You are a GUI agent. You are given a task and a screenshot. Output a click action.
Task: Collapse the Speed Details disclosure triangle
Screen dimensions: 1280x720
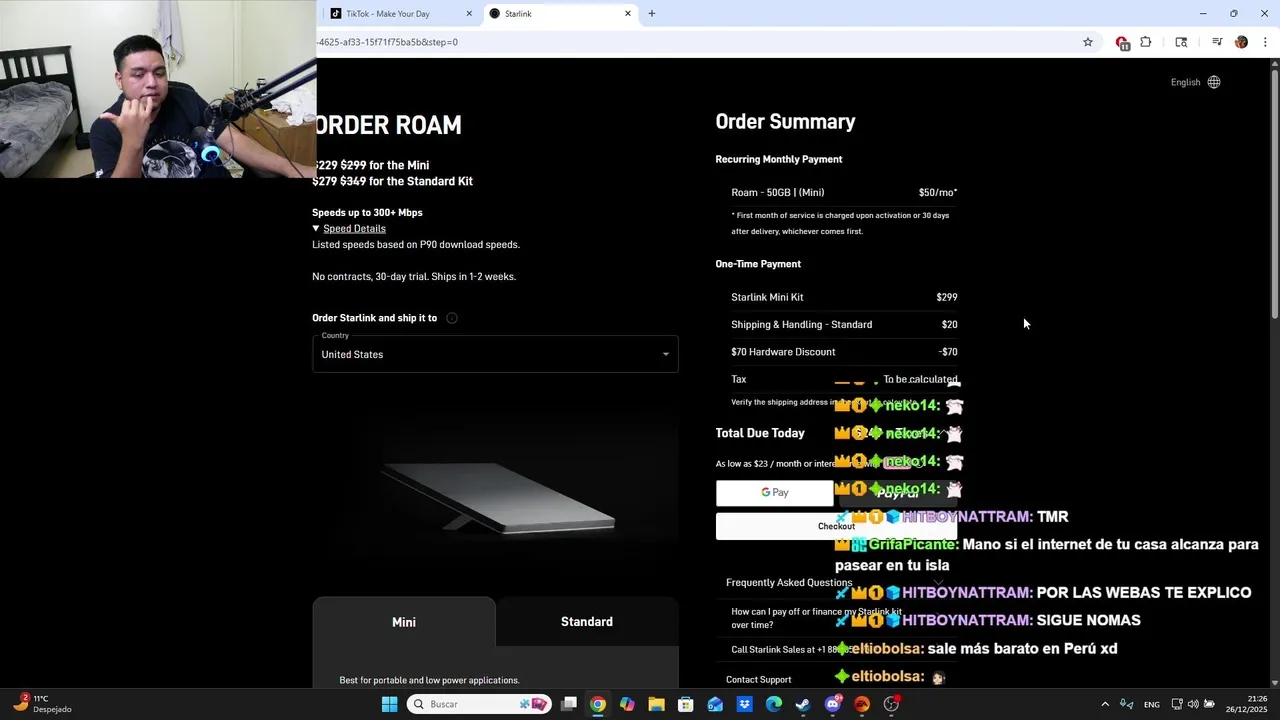(x=316, y=229)
